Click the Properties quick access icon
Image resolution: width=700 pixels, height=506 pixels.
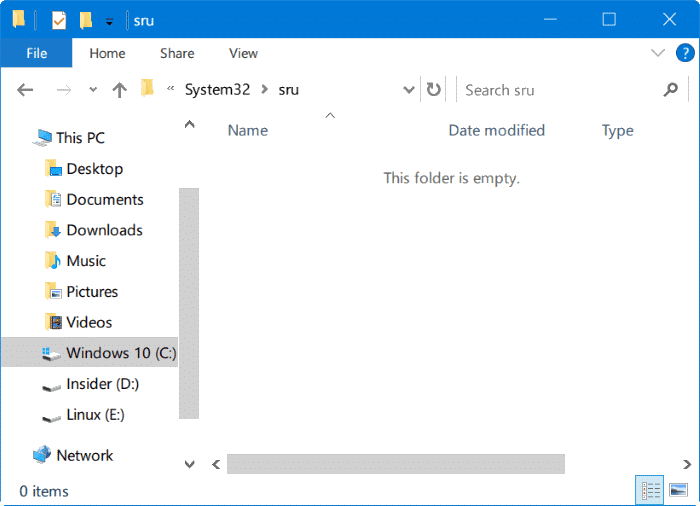tap(59, 20)
